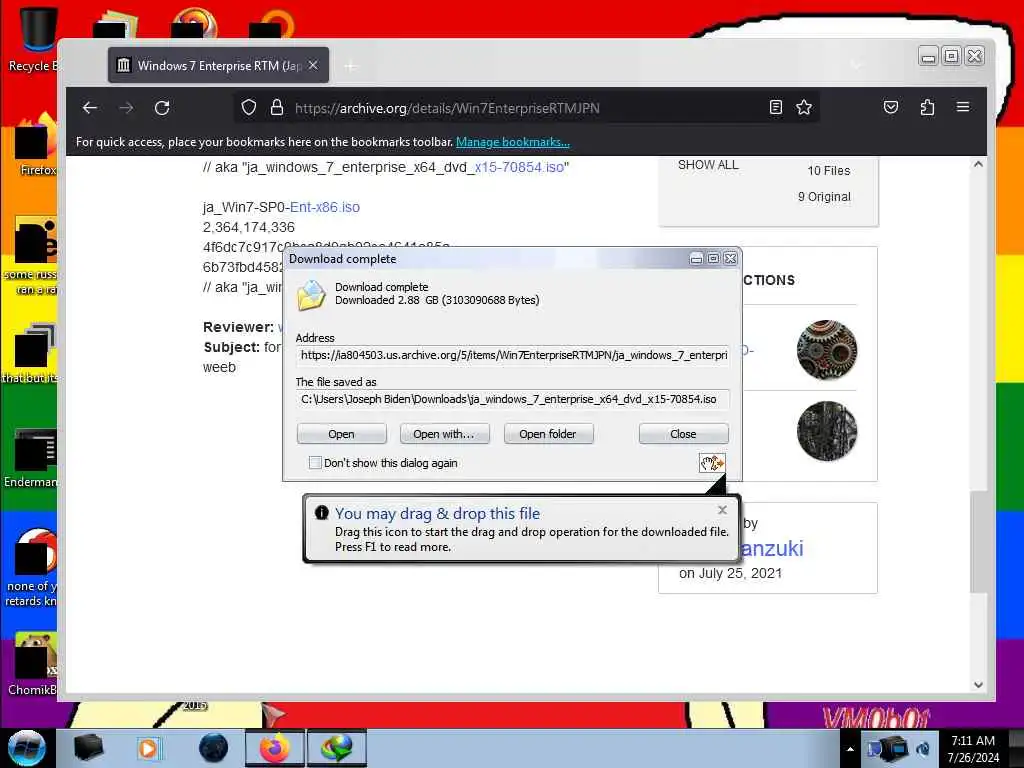Open the tracking protection shield icon
The height and width of the screenshot is (768, 1024).
(249, 107)
